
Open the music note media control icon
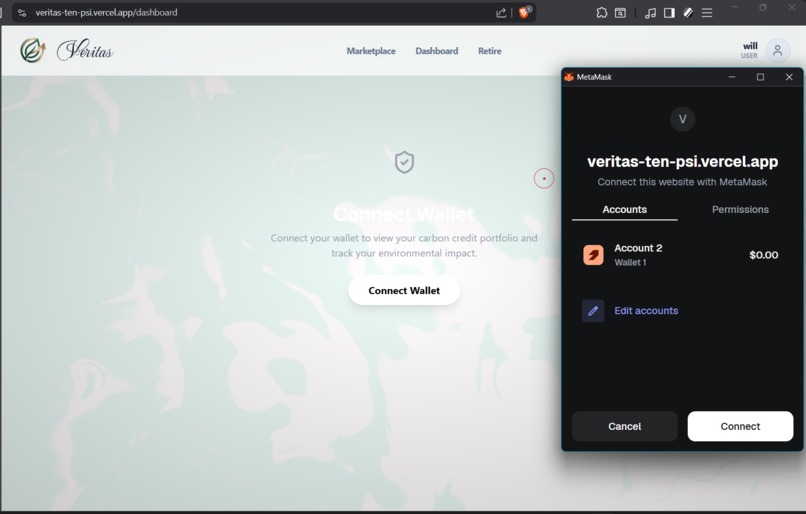pyautogui.click(x=650, y=13)
